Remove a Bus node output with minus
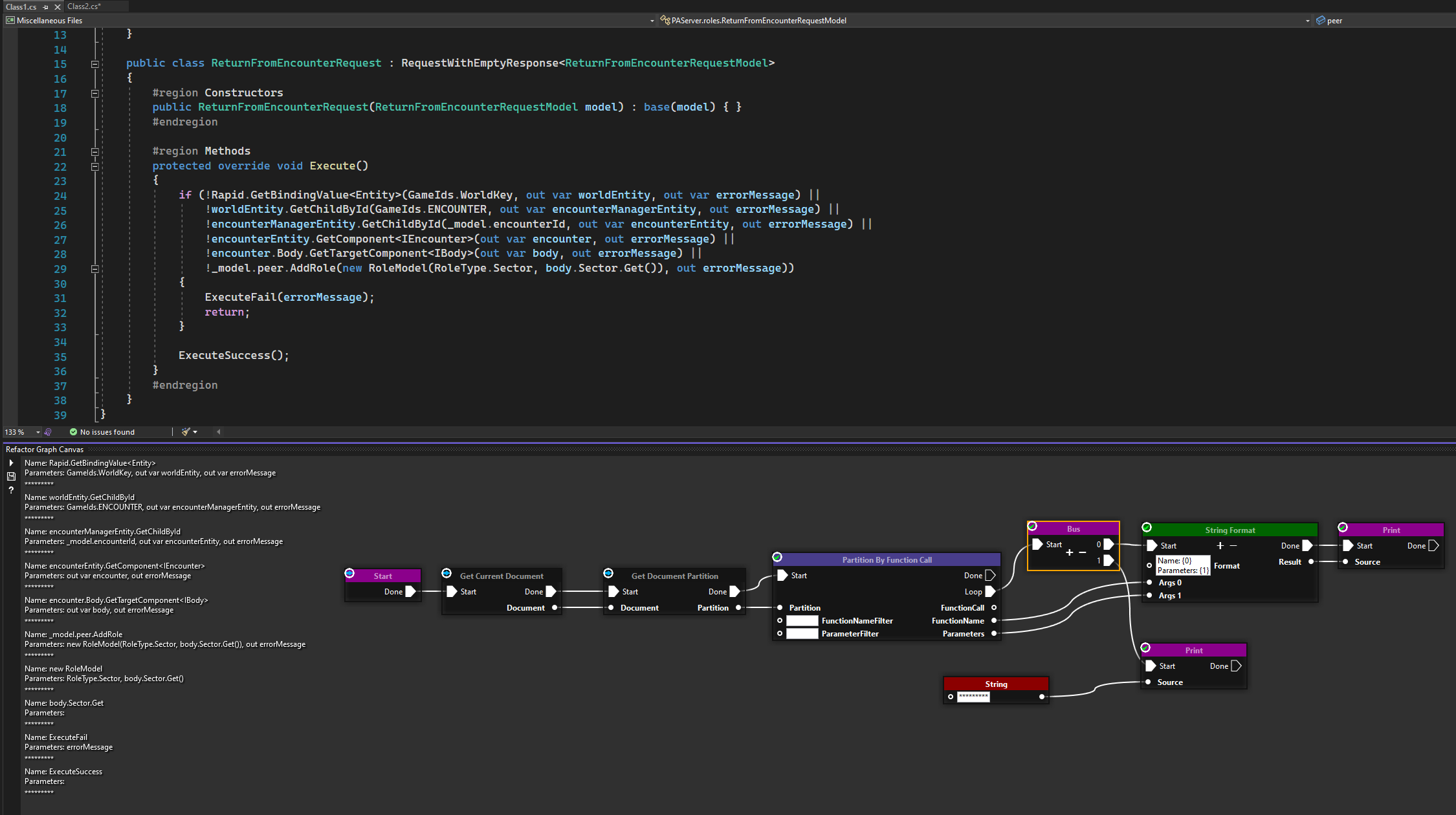This screenshot has height=815, width=1456. click(x=1082, y=552)
